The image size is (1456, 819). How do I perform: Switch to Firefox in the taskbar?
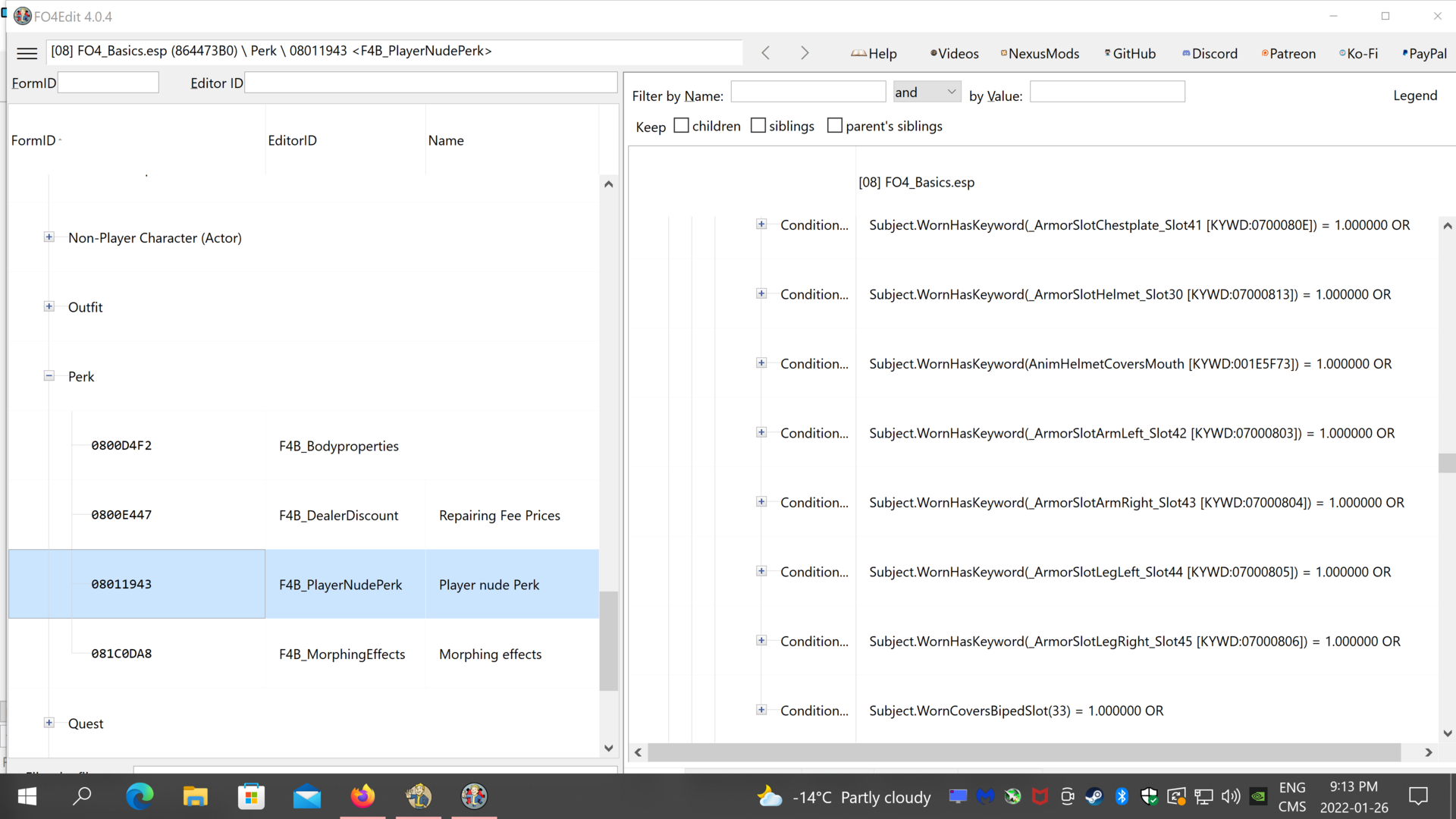click(x=362, y=796)
